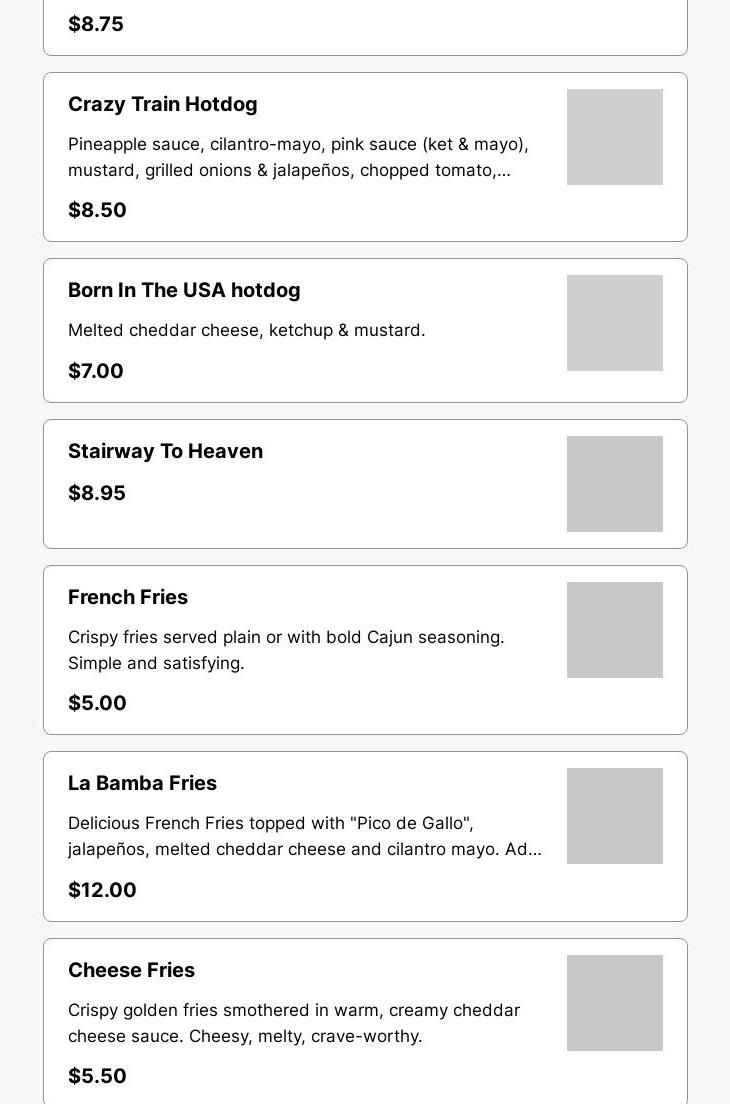Open the French Fries menu item title

tap(128, 597)
